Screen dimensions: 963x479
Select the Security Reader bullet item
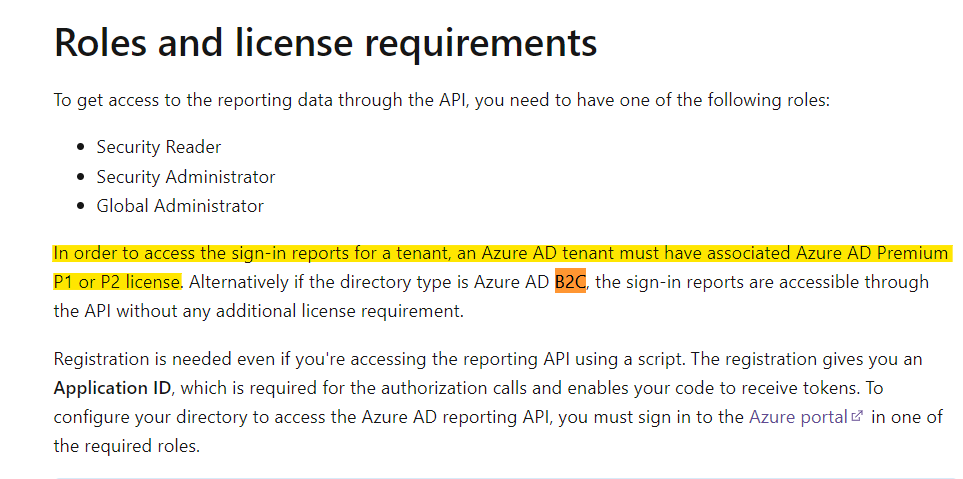pyautogui.click(x=158, y=147)
